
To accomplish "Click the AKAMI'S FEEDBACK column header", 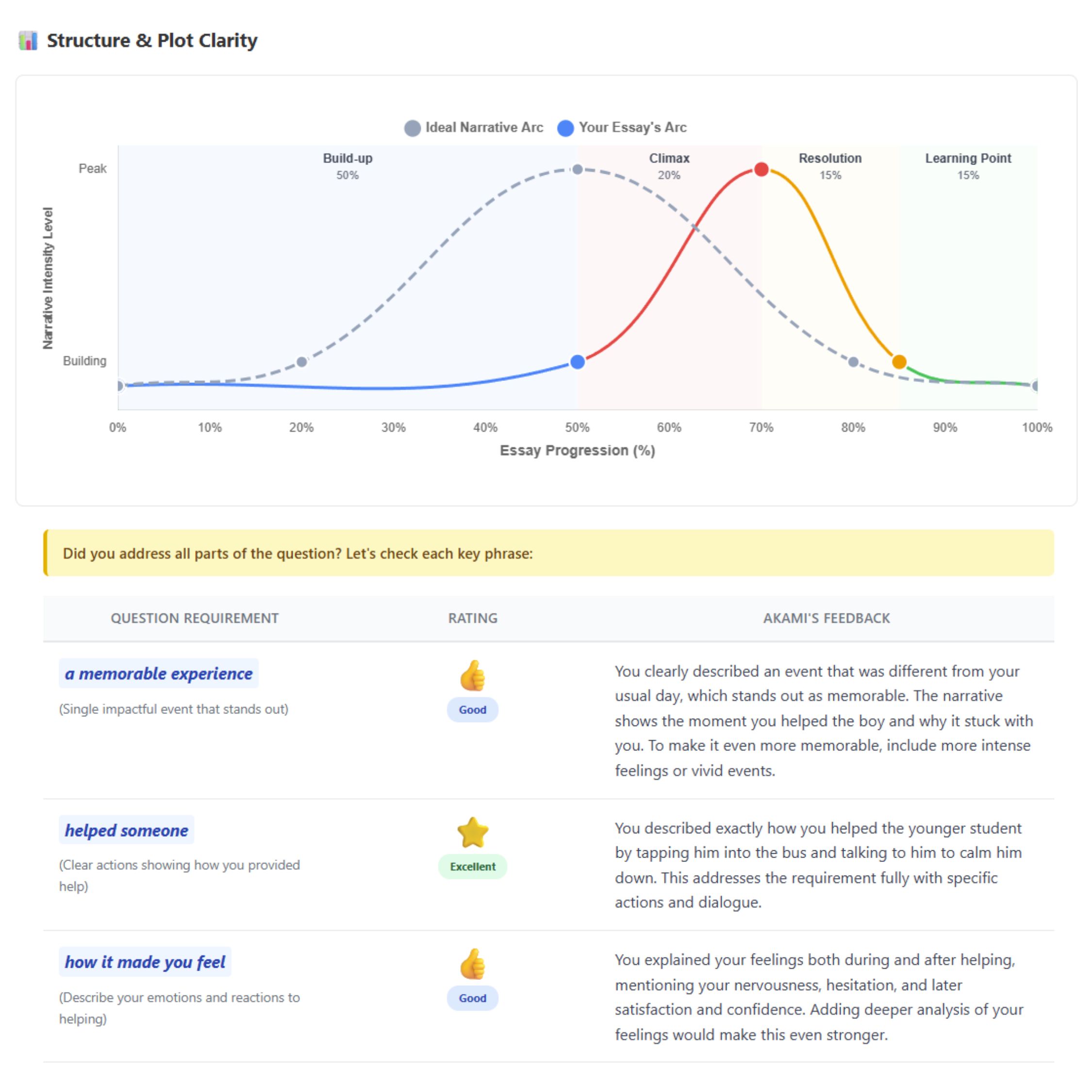I will [x=827, y=618].
